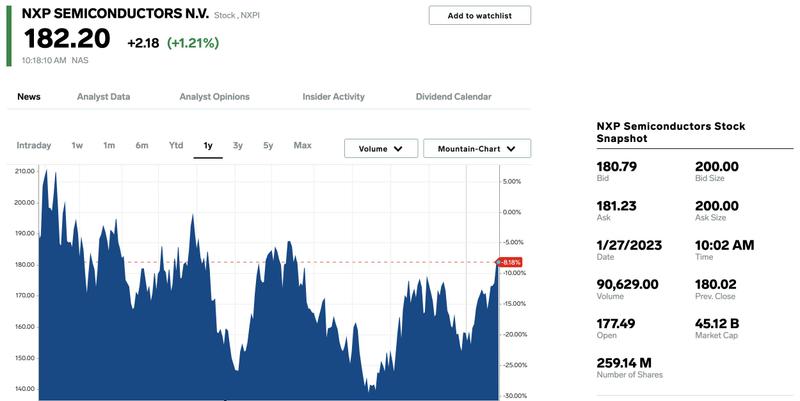The height and width of the screenshot is (401, 800).
Task: Open the News tab
Action: coord(29,96)
